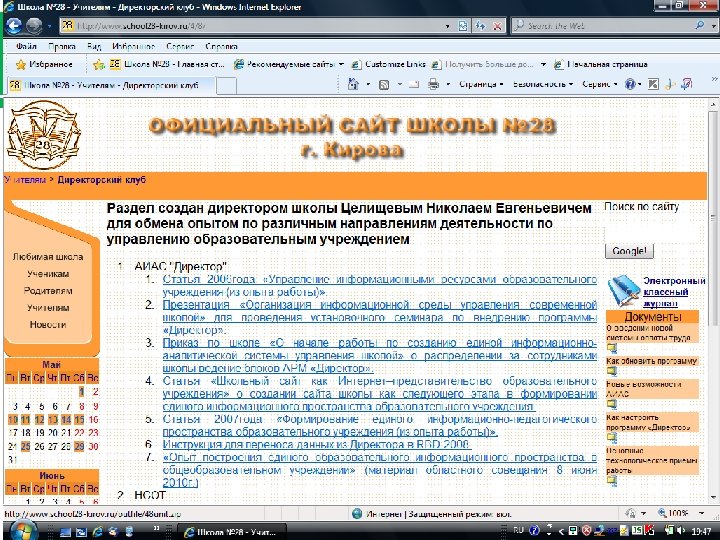The image size is (720, 540).
Task: Open the Школа №28 - Главная favorites link
Action: (x=167, y=64)
